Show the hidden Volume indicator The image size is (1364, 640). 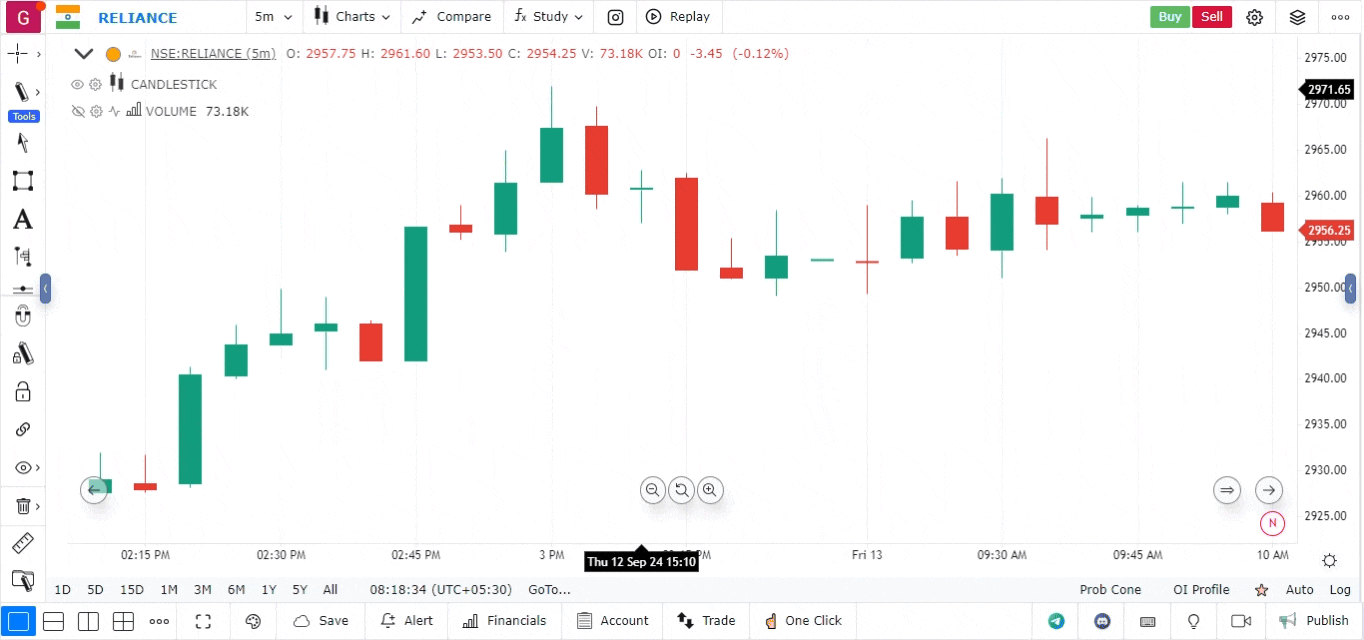(x=77, y=111)
